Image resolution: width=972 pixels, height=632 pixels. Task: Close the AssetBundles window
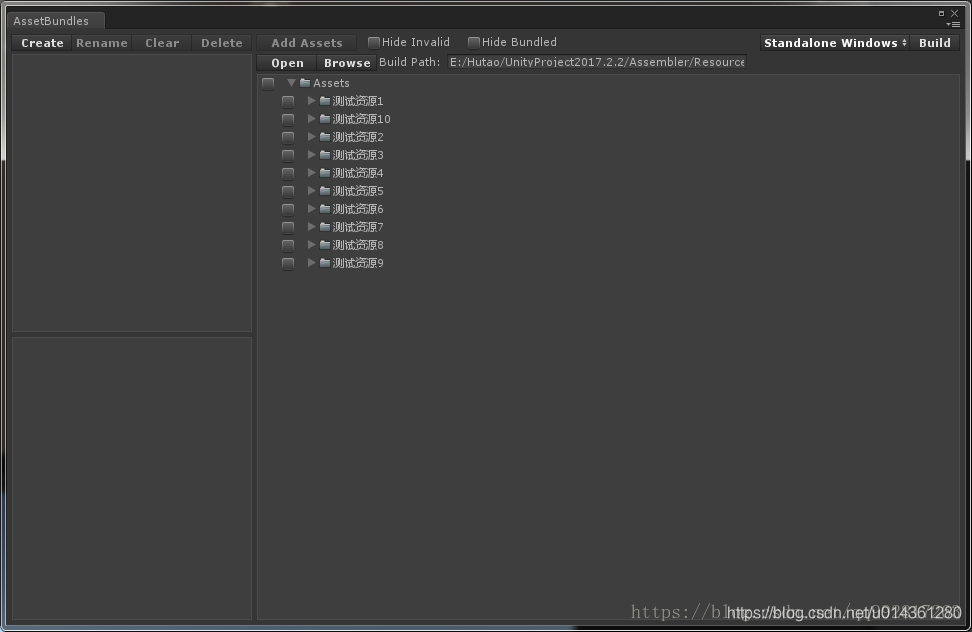pos(955,13)
